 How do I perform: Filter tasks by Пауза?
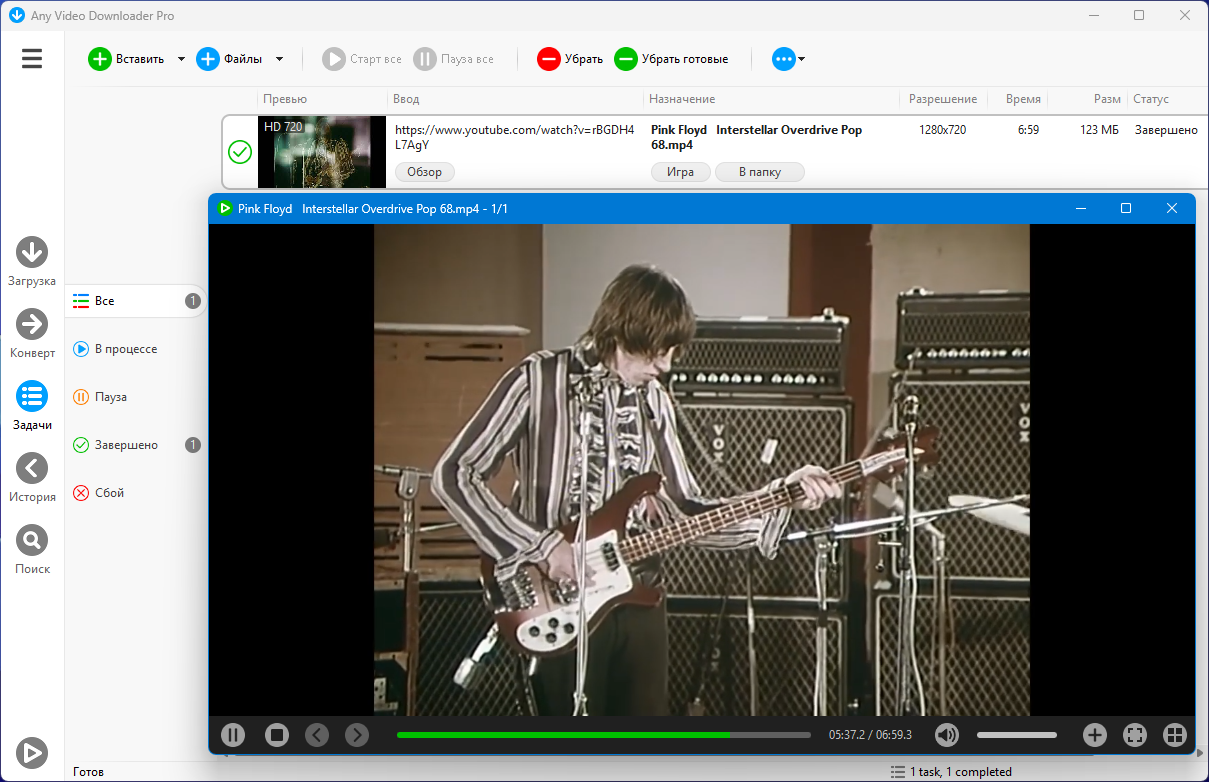(136, 397)
